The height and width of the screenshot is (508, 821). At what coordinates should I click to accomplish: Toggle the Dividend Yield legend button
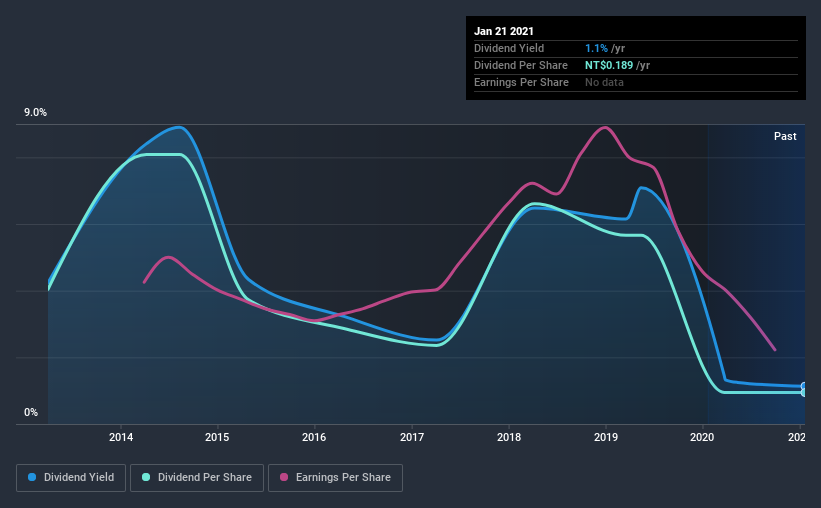(x=71, y=478)
